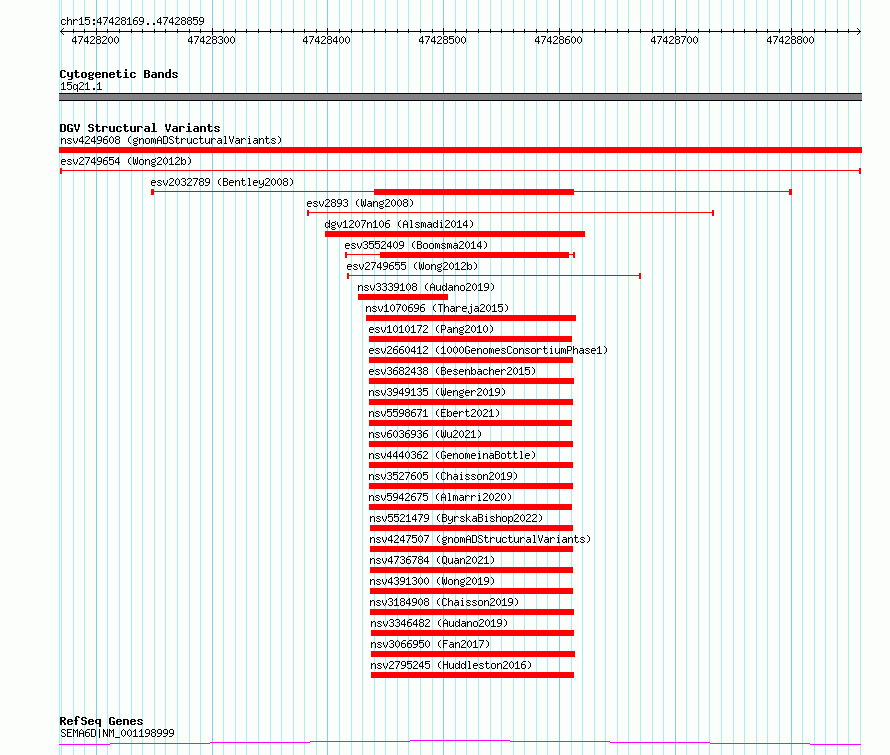
Task: Open nsv3346482 (Audano2019) variant
Action: [439, 623]
